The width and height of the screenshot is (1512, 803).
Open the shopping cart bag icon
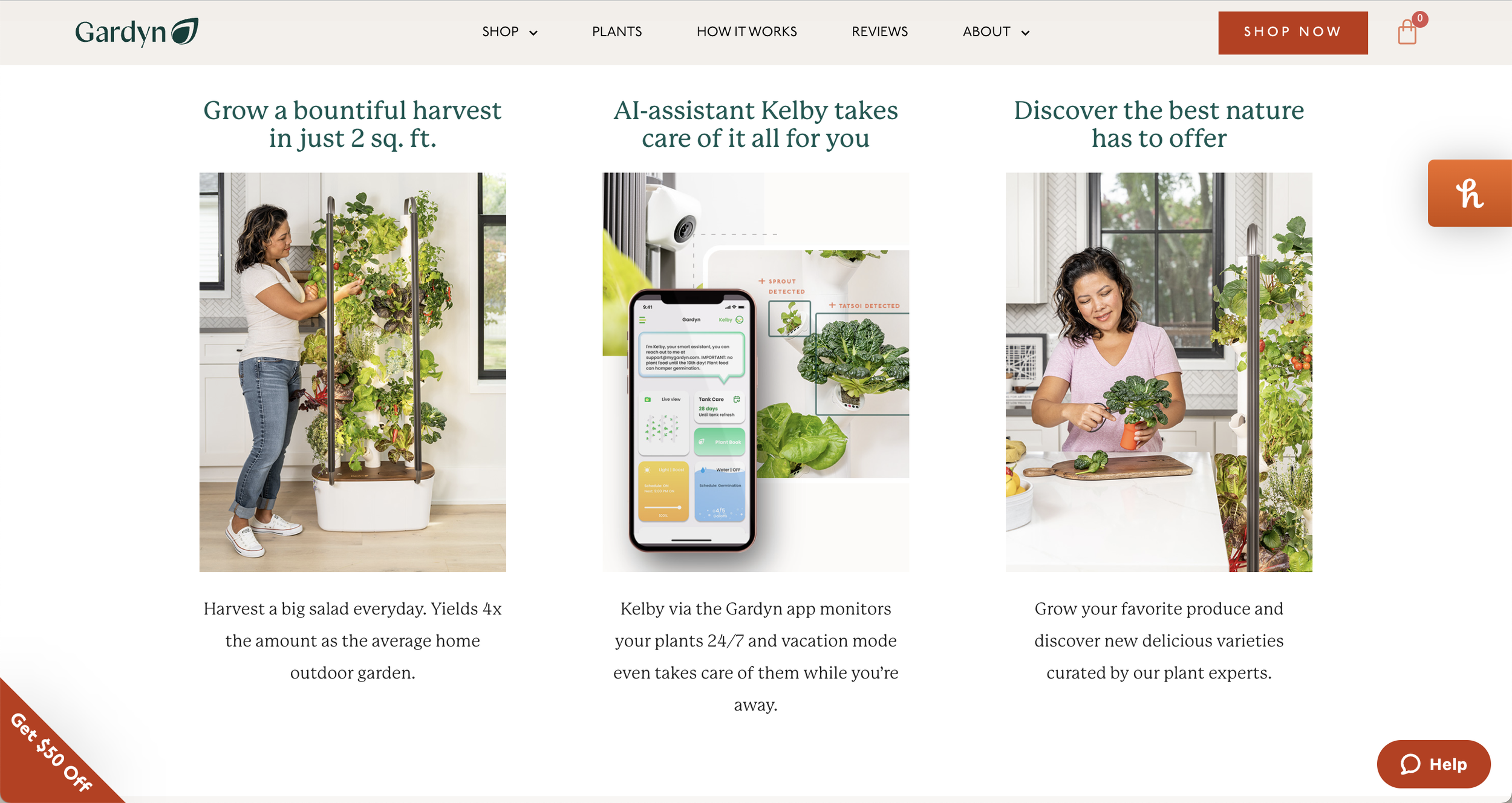click(x=1407, y=32)
